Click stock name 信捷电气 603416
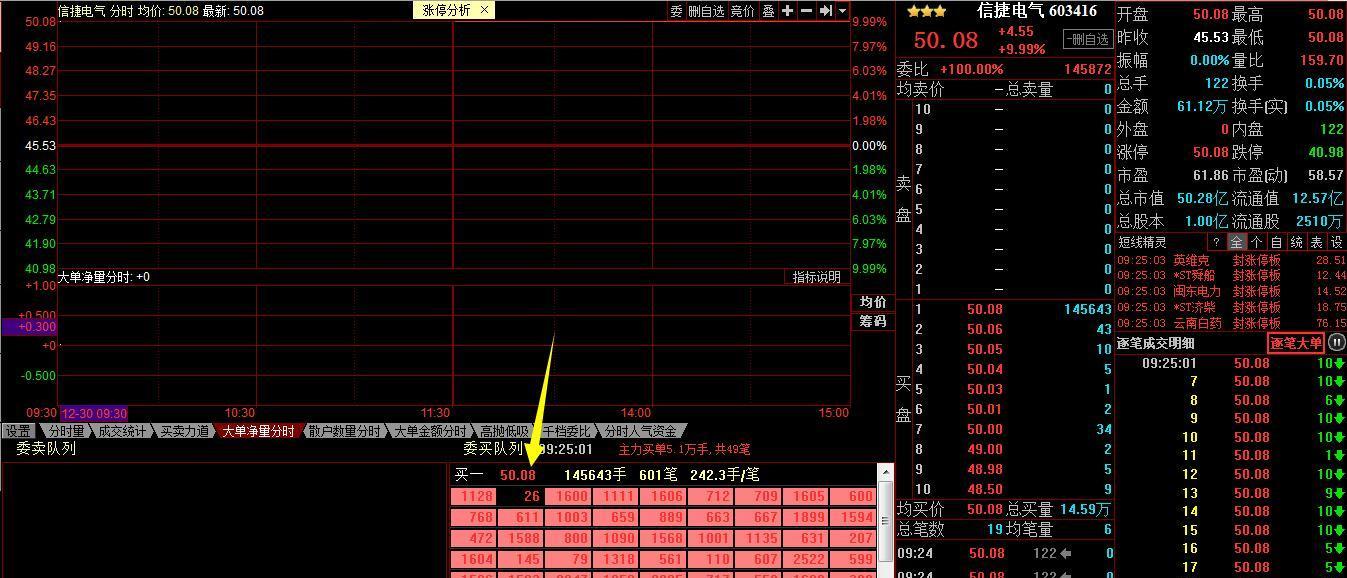The image size is (1347, 578). coord(1036,12)
